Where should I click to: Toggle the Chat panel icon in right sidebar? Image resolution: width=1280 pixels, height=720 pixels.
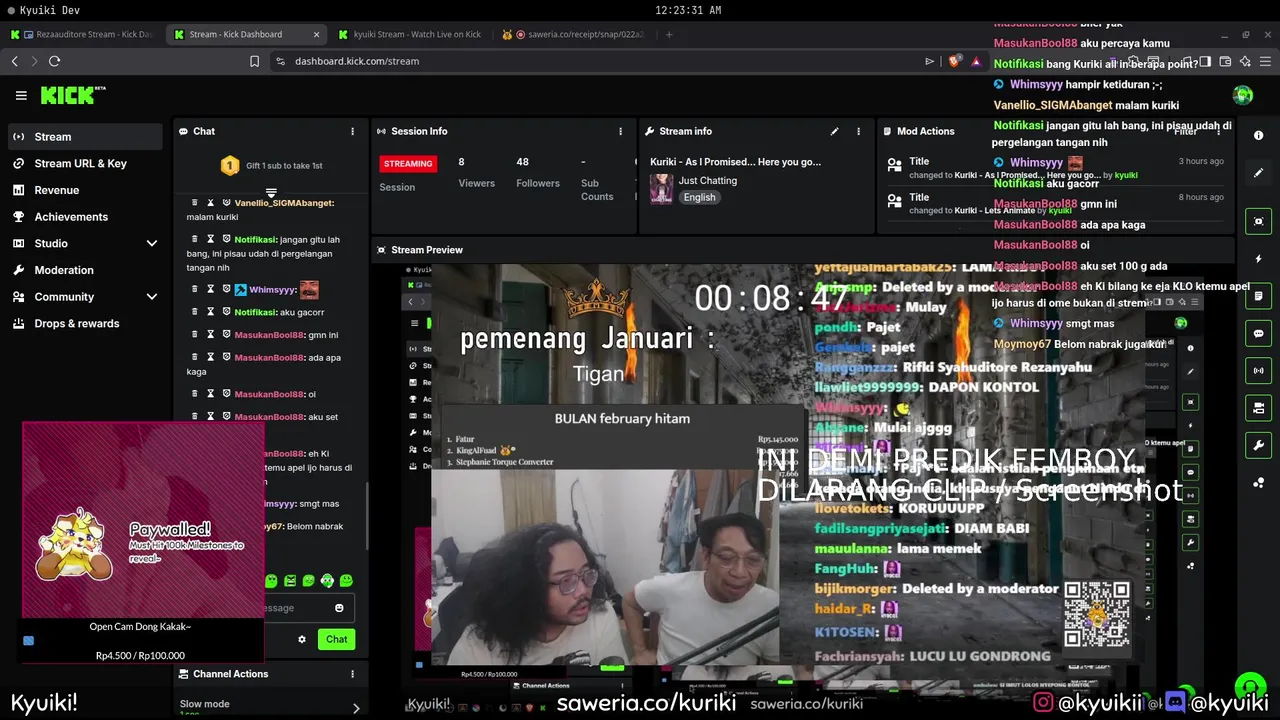(x=1258, y=333)
